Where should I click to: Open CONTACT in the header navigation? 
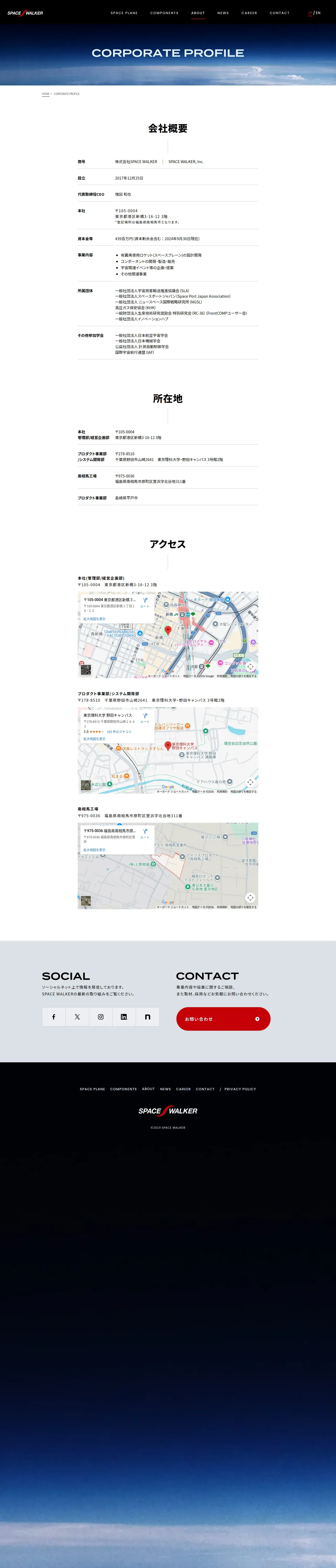(280, 13)
